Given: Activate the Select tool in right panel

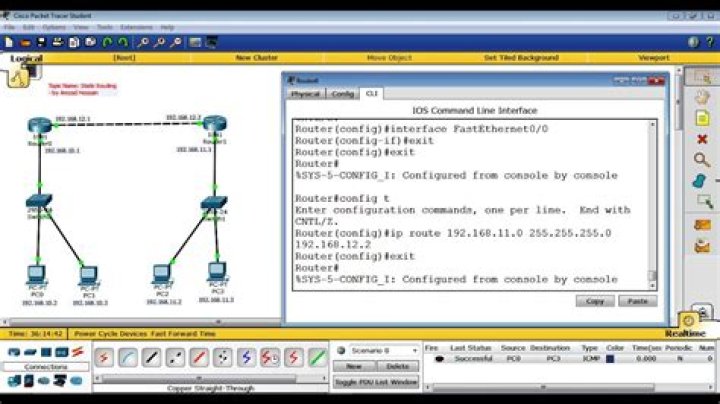Looking at the screenshot, I should [702, 77].
